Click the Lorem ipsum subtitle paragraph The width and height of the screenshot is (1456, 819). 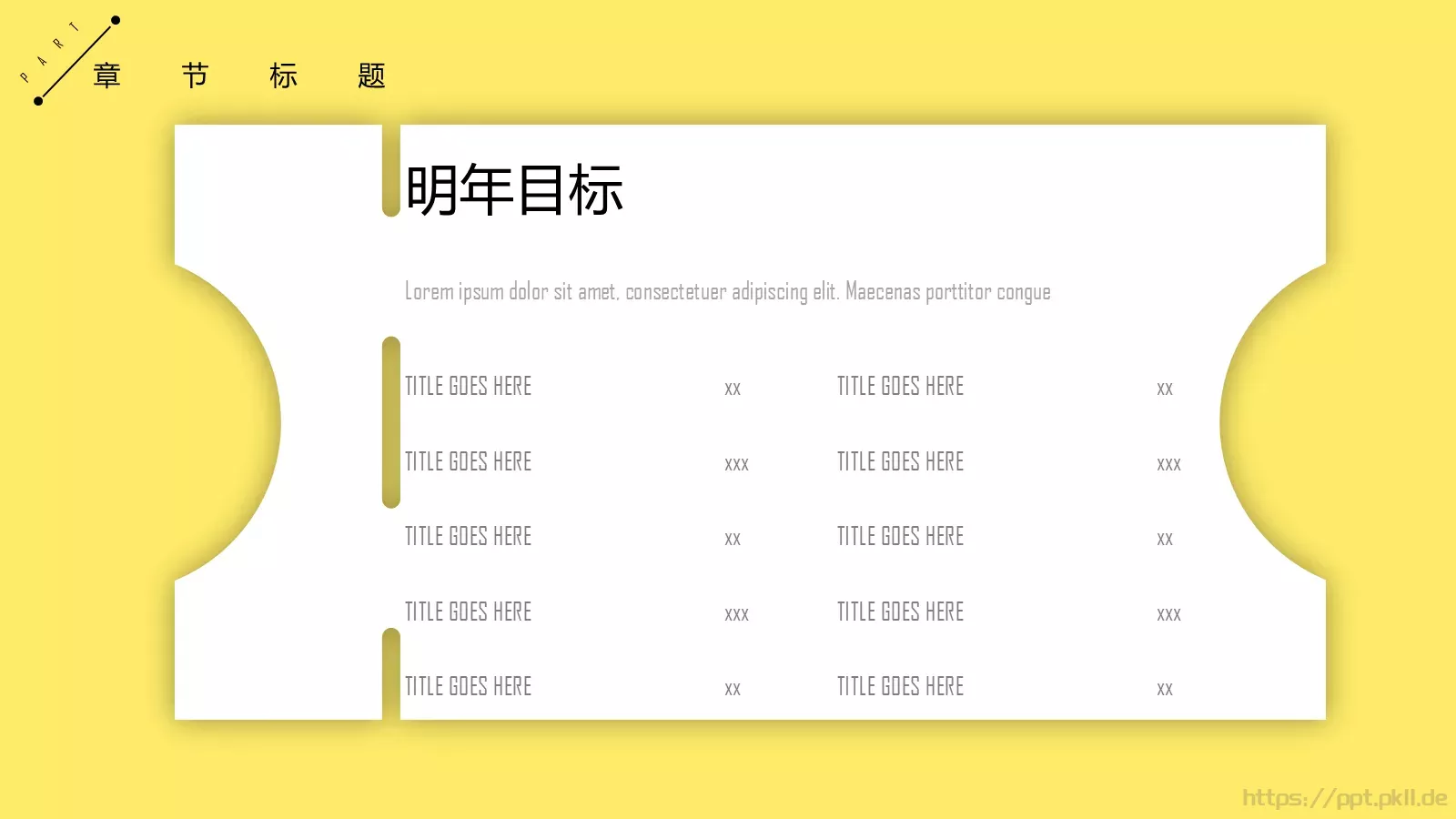coord(728,291)
